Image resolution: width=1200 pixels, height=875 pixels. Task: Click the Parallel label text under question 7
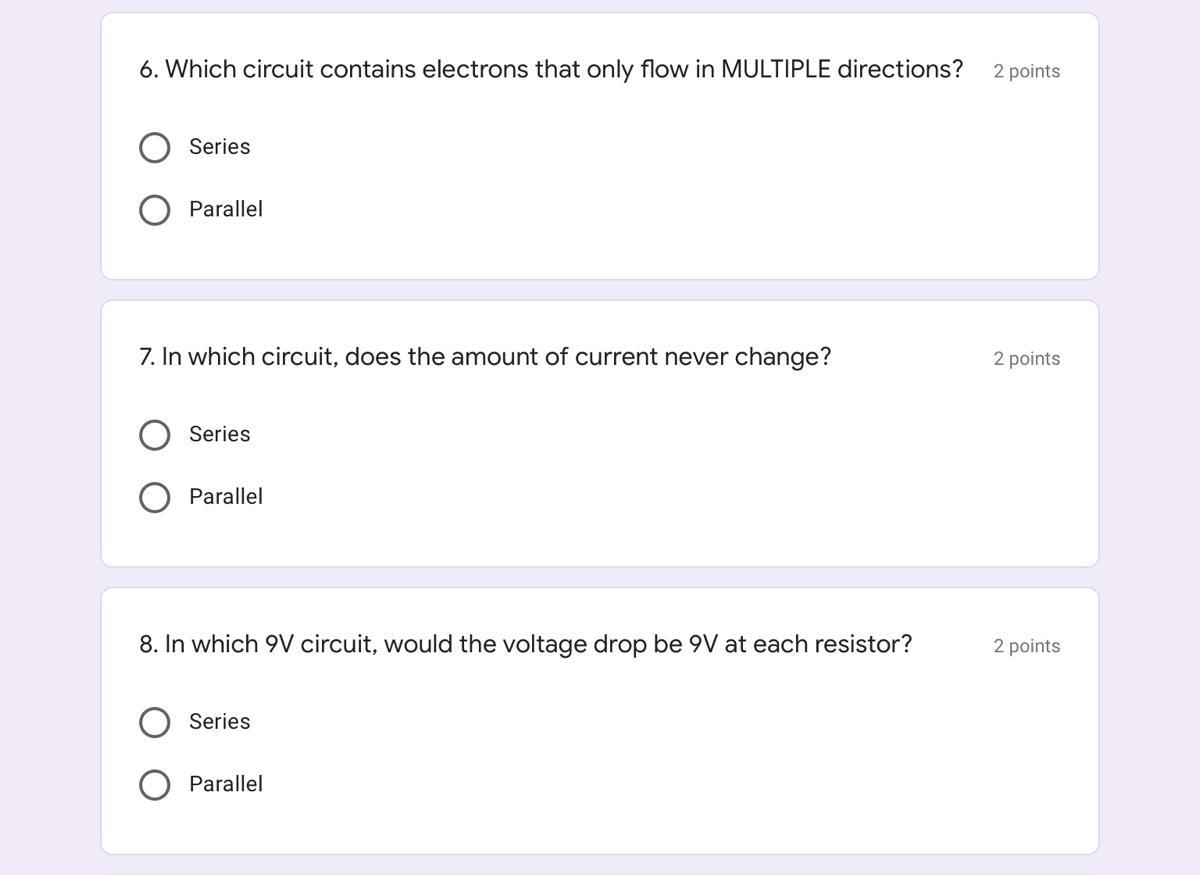[x=226, y=496]
